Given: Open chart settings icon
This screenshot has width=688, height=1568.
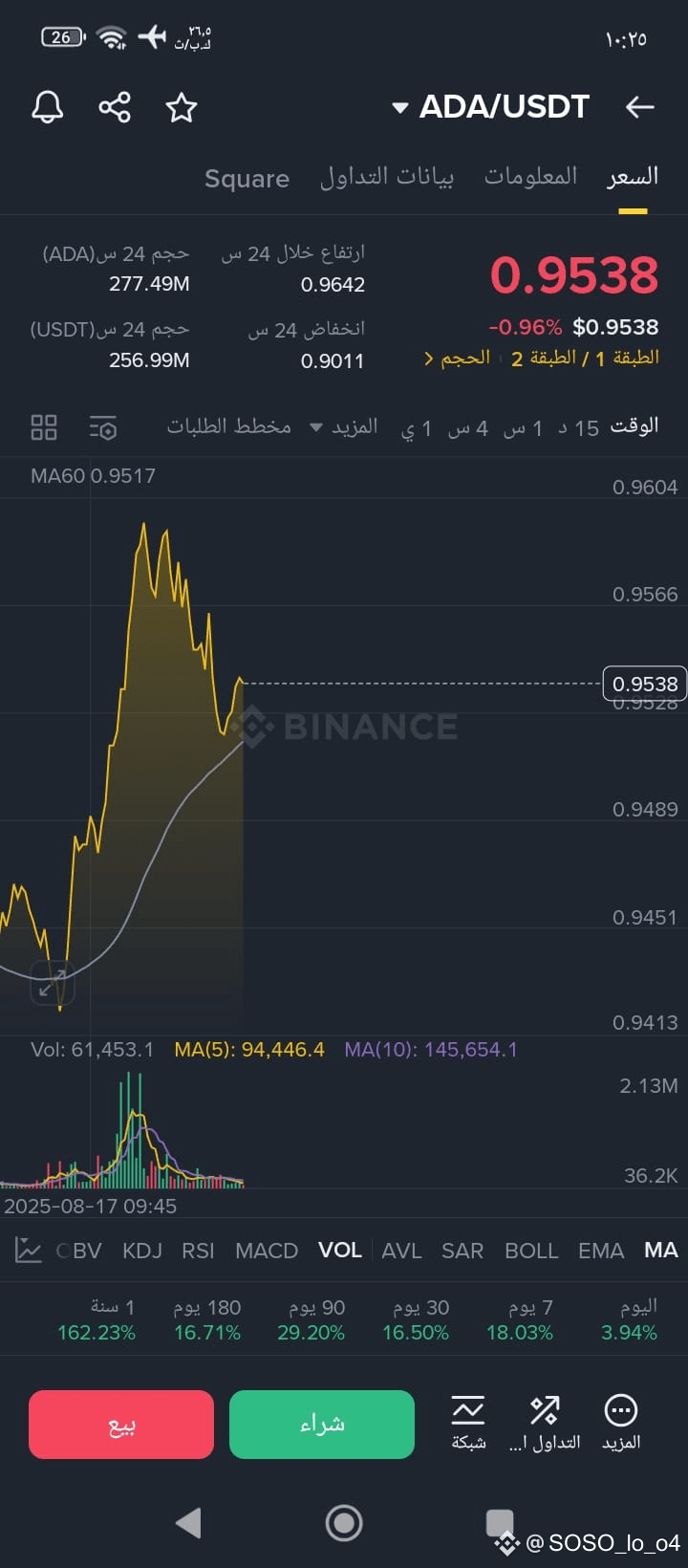Looking at the screenshot, I should (103, 427).
